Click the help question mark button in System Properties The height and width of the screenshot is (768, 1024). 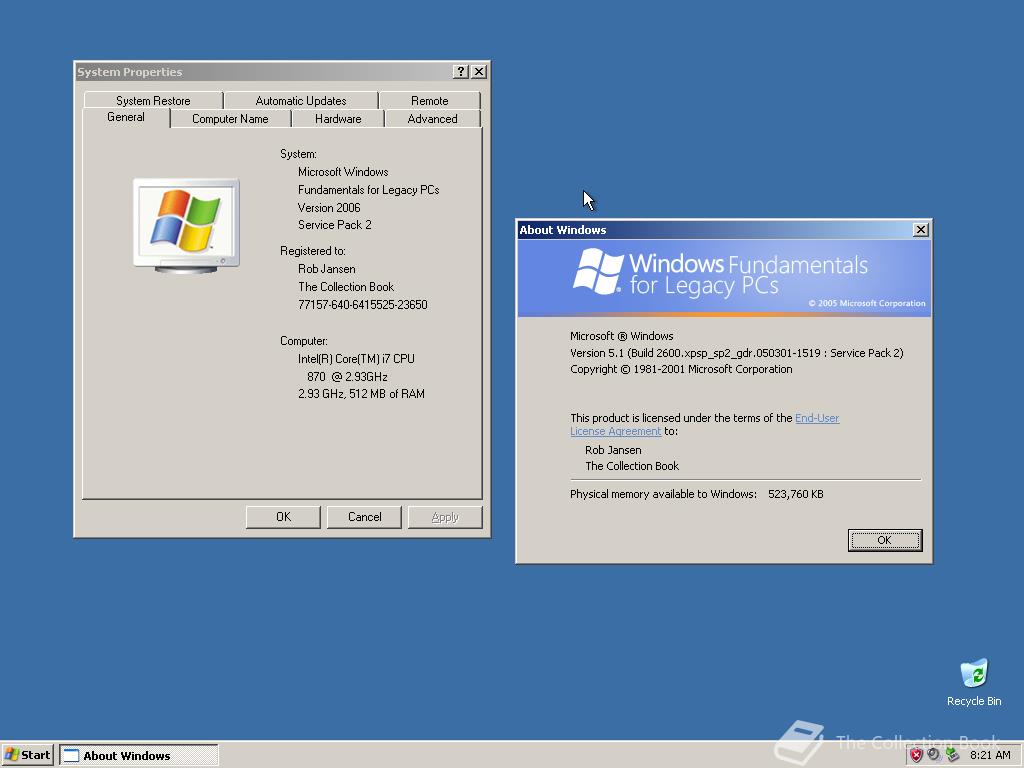coord(460,72)
